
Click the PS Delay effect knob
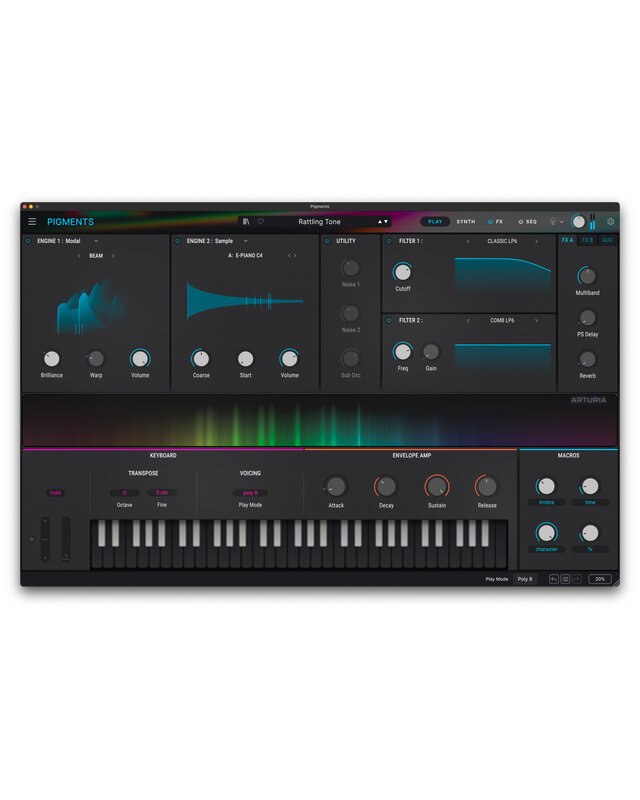point(587,317)
